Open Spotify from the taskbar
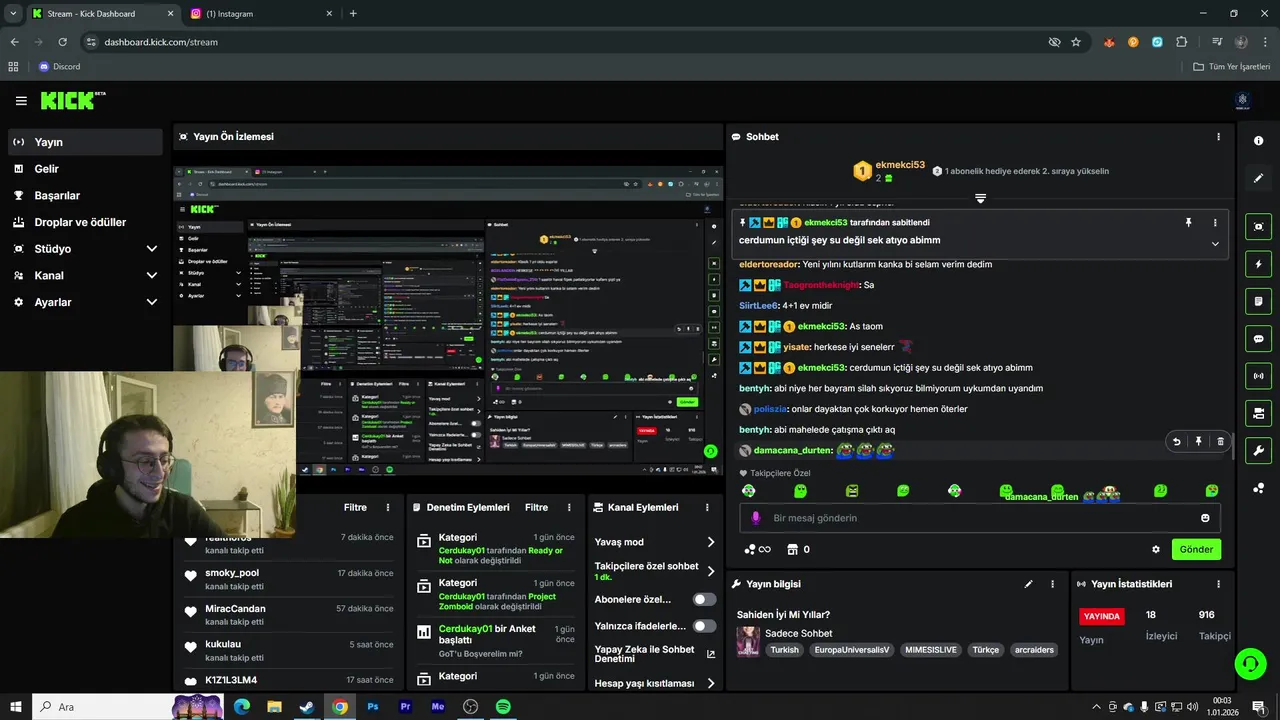This screenshot has width=1280, height=720. [x=504, y=707]
